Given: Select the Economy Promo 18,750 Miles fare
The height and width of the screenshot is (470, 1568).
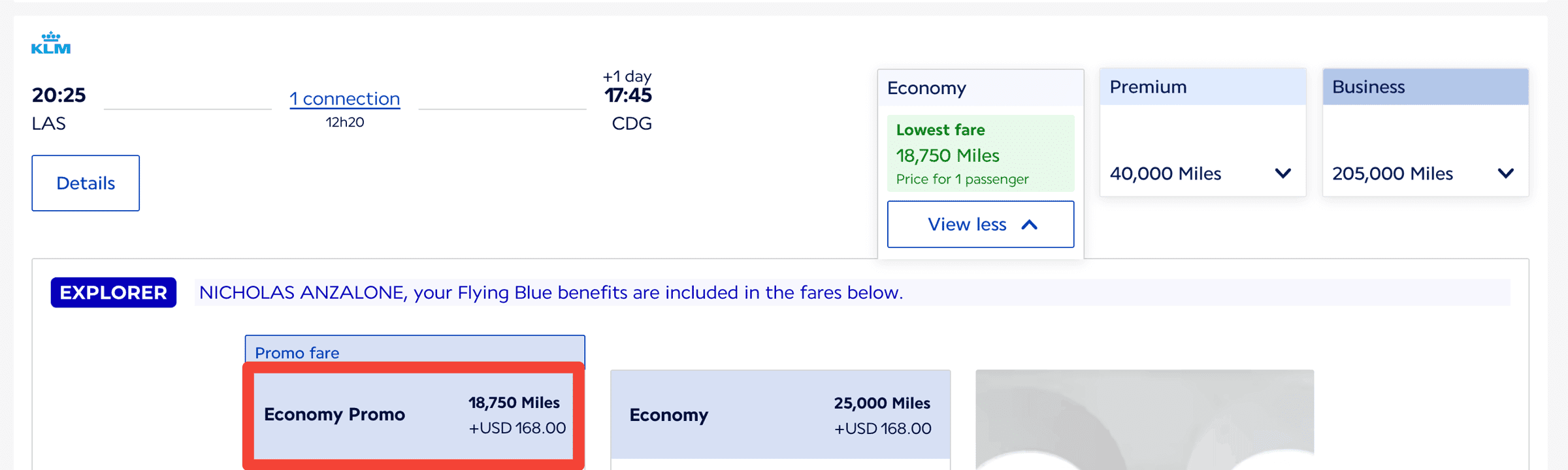Looking at the screenshot, I should coord(414,415).
